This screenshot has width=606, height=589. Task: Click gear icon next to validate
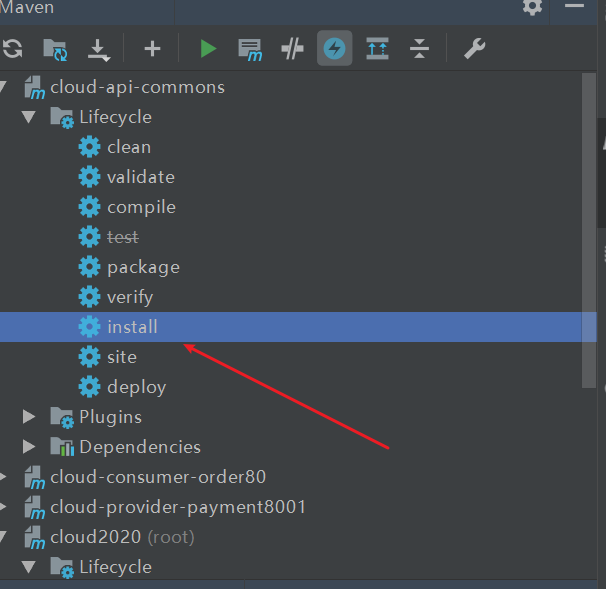coord(89,177)
